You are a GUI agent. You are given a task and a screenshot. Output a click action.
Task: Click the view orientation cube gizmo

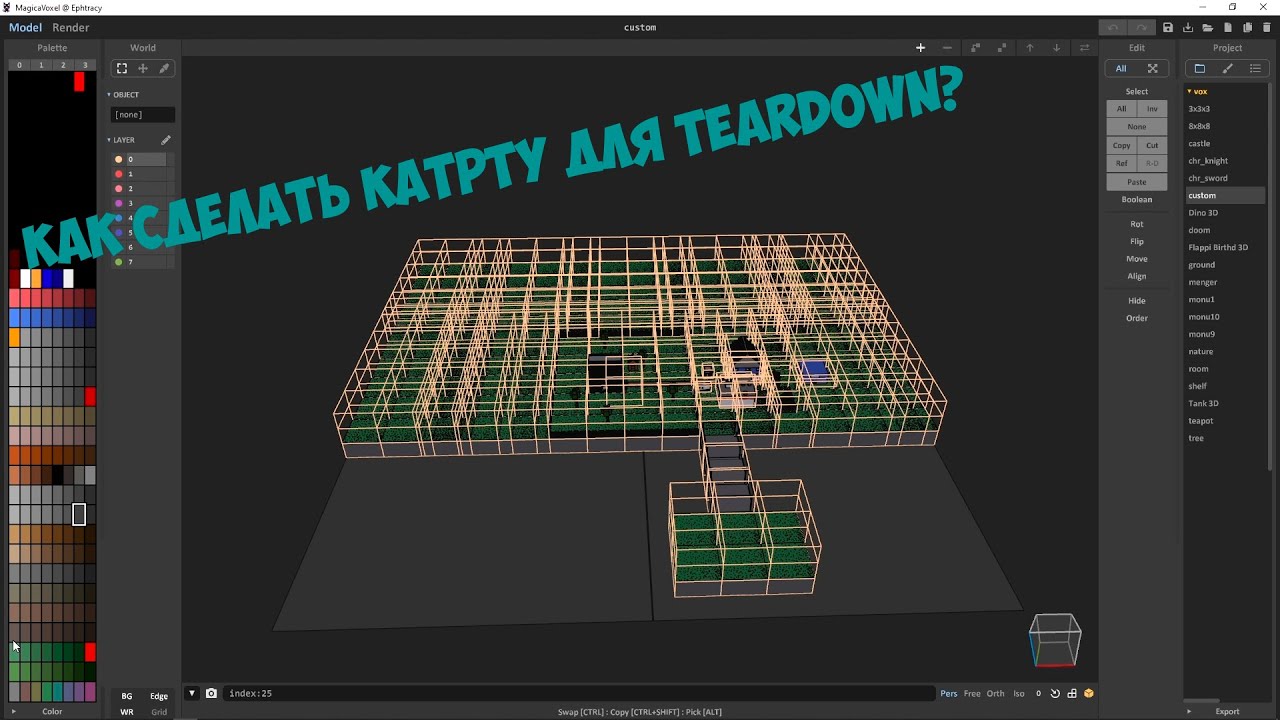point(1055,640)
